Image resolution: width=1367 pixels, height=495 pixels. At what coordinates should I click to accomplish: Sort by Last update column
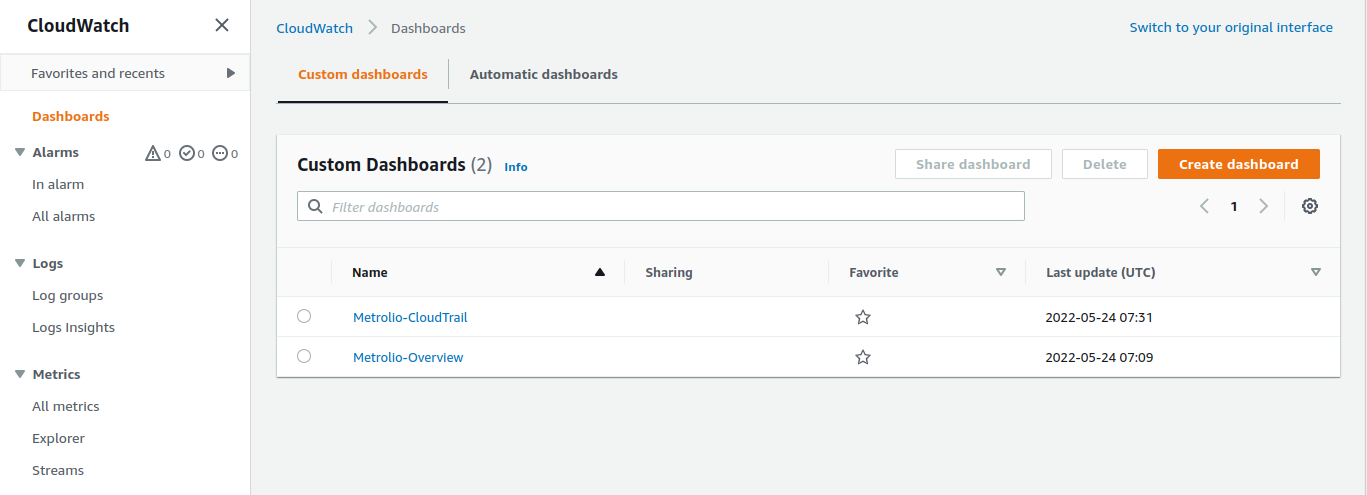pyautogui.click(x=1315, y=272)
